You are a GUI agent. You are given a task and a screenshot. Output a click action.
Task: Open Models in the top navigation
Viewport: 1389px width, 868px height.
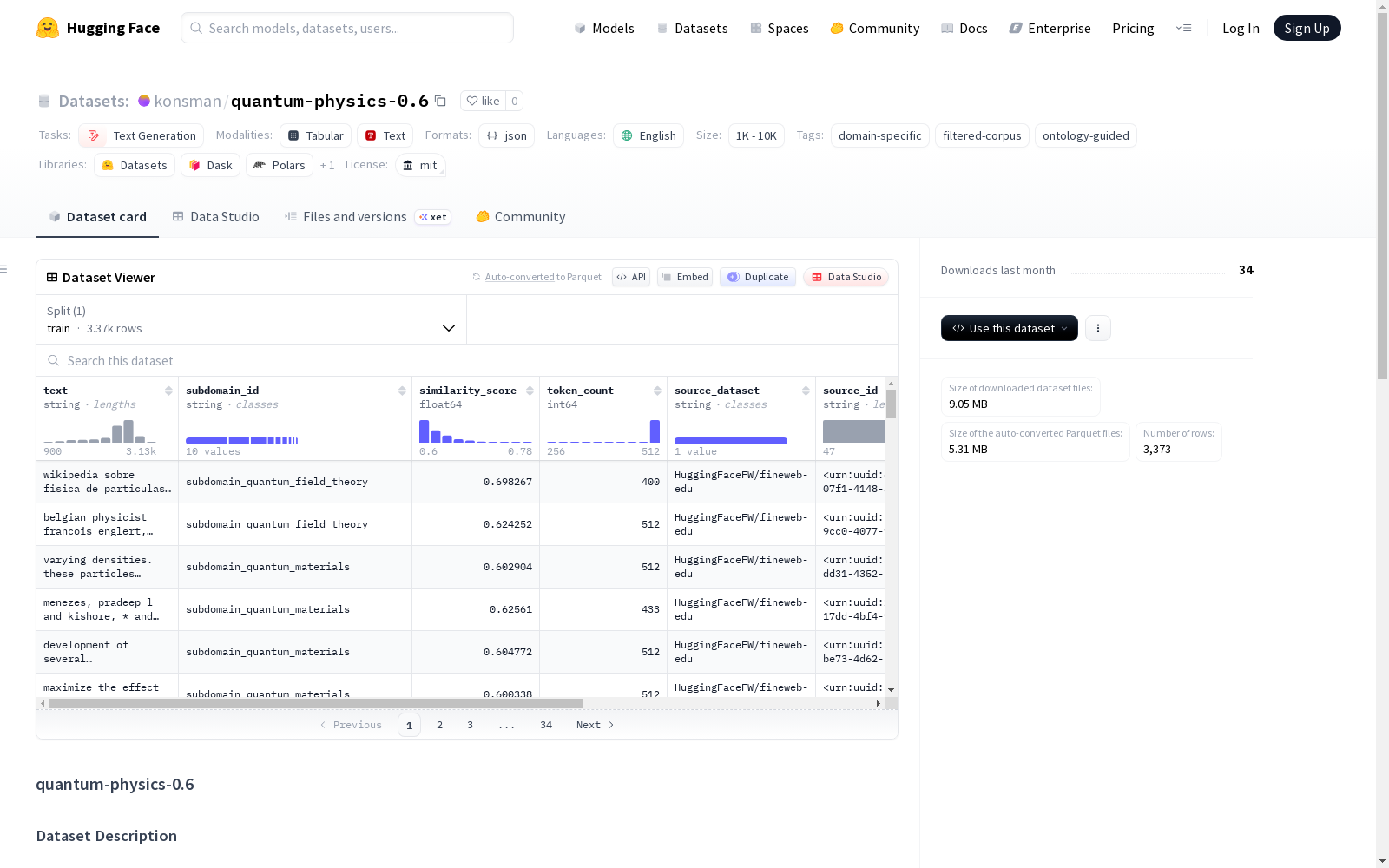[x=604, y=28]
